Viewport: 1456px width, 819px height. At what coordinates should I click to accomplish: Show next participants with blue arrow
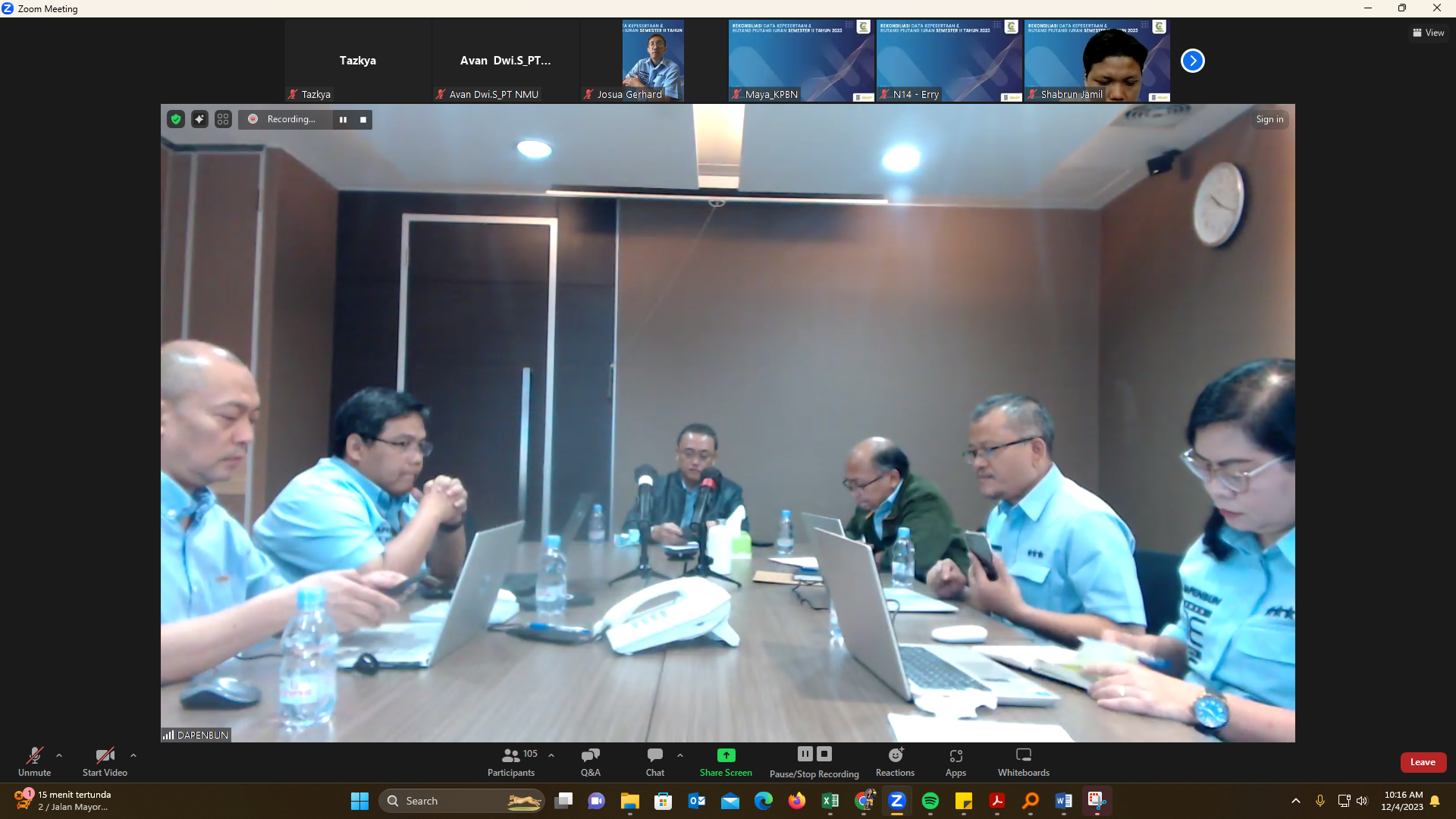click(1192, 61)
